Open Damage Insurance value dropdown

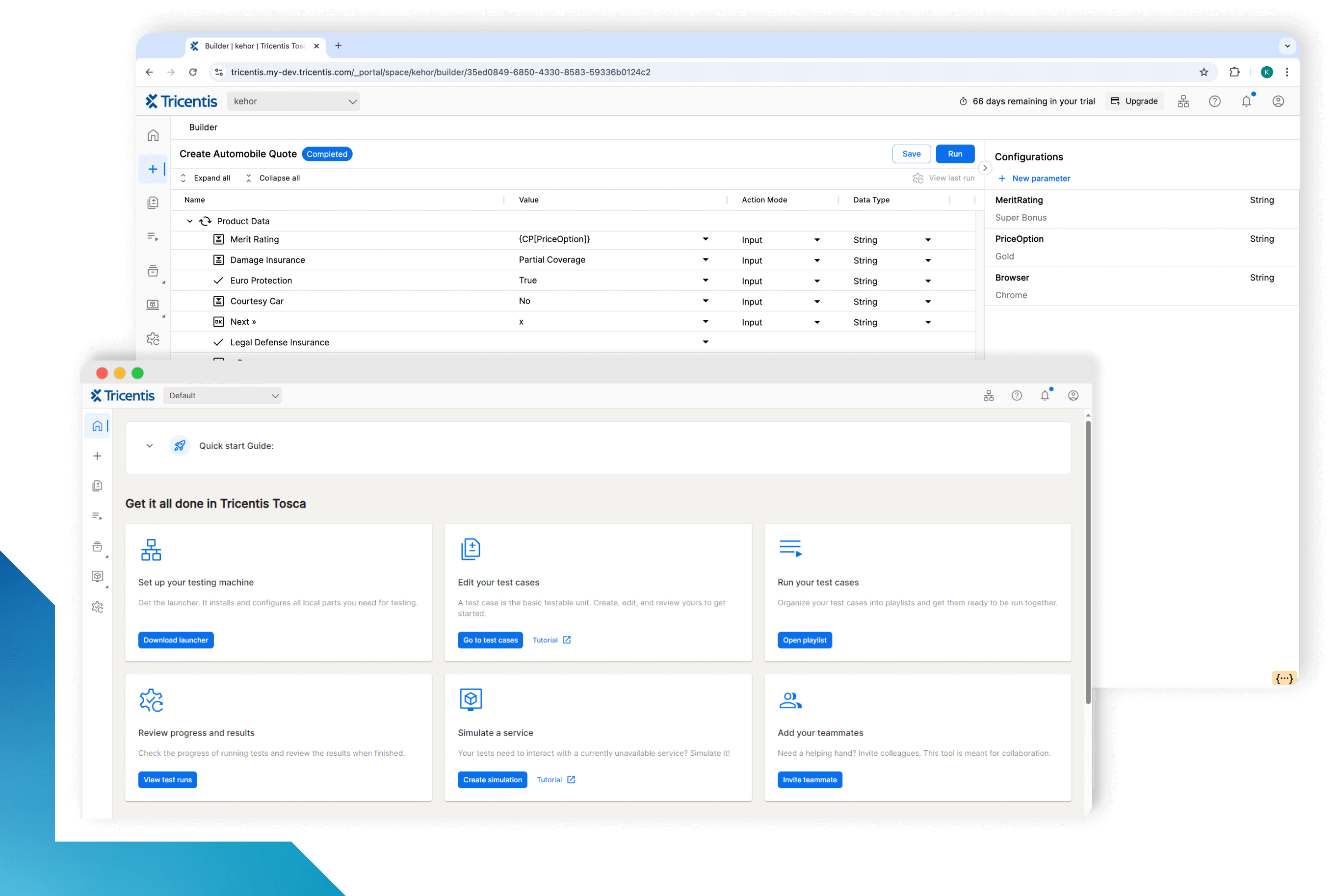[x=705, y=260]
